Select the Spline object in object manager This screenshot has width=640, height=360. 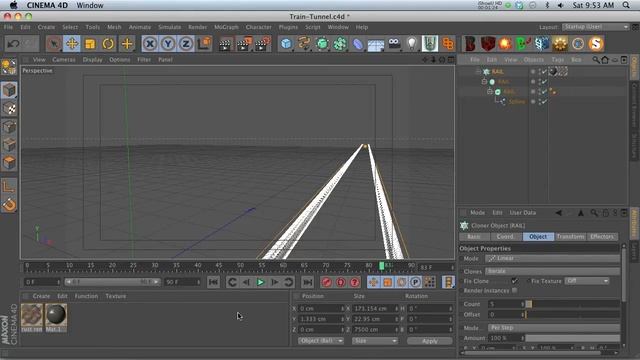517,102
